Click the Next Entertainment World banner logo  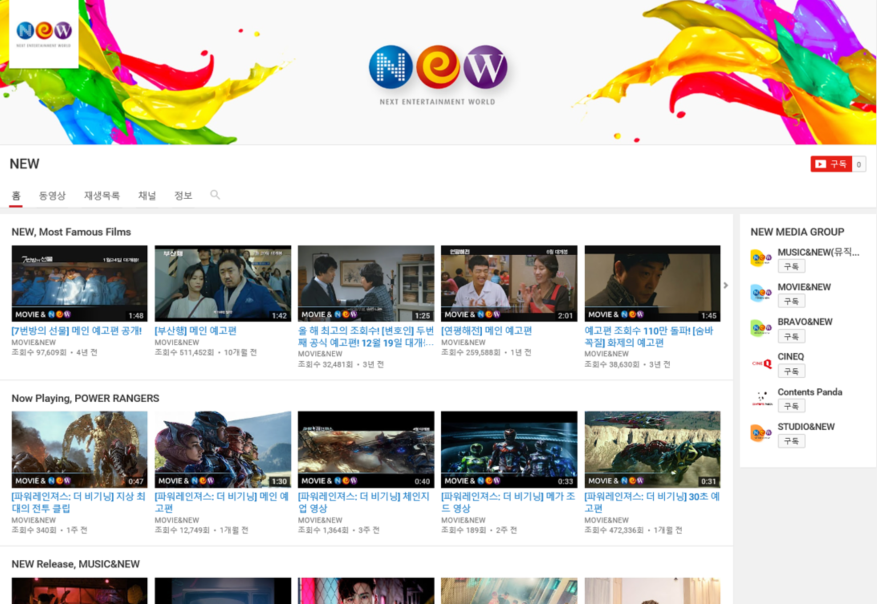438,74
